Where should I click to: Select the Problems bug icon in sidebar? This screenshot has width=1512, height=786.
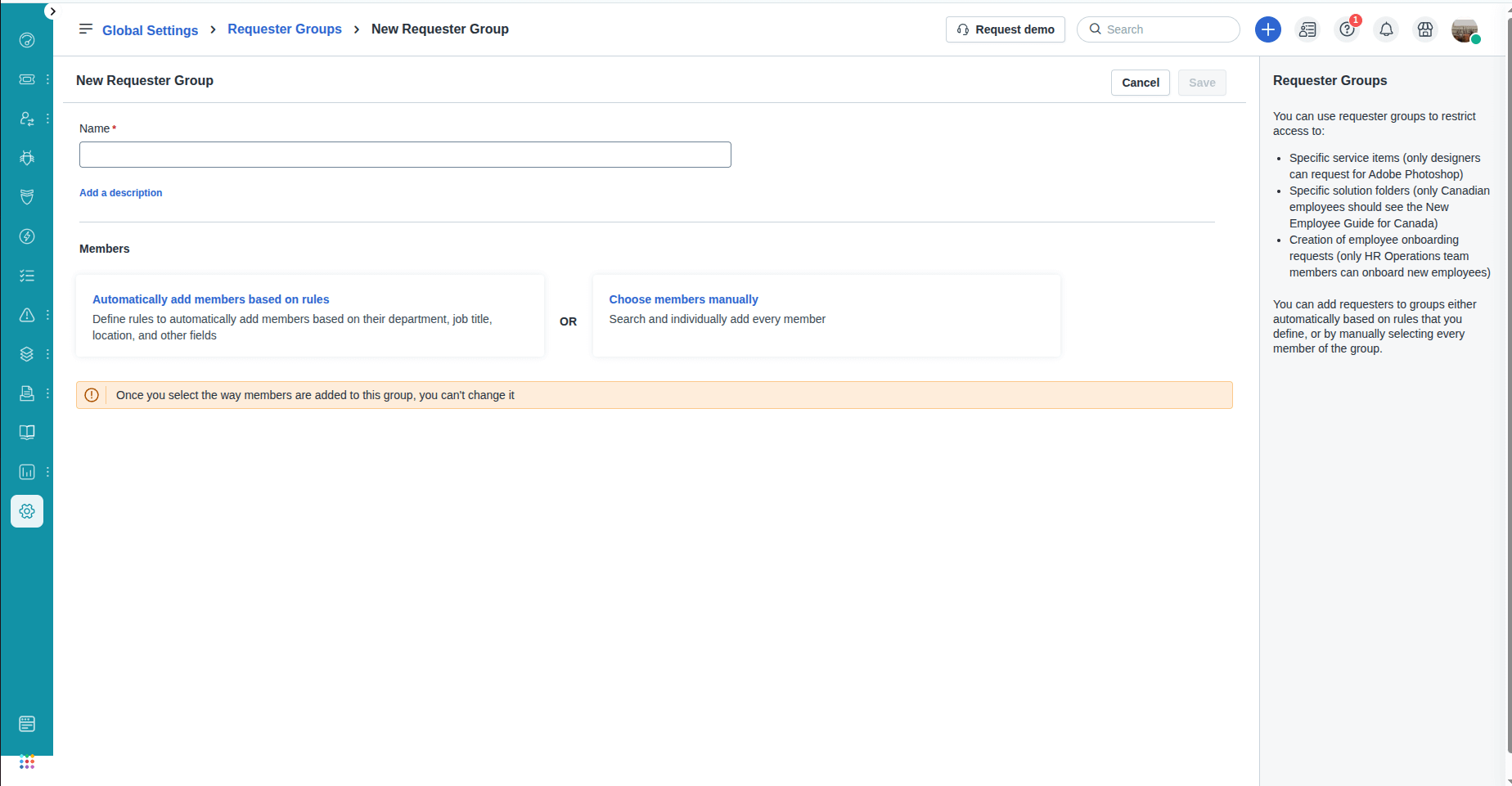tap(26, 158)
